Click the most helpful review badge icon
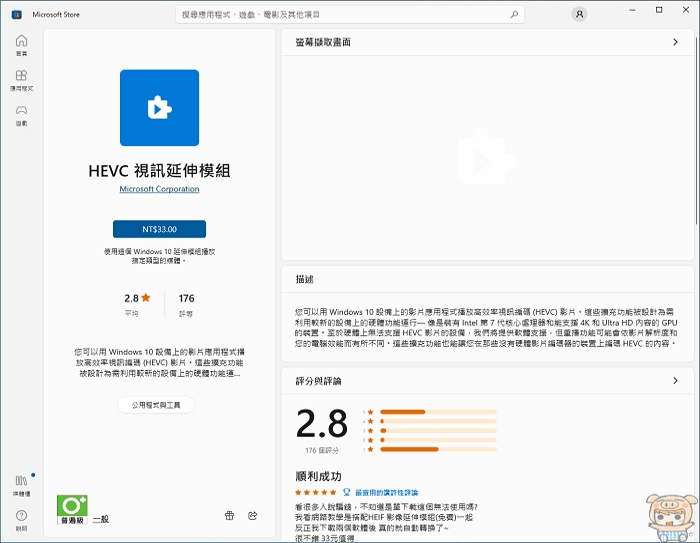 (x=346, y=492)
